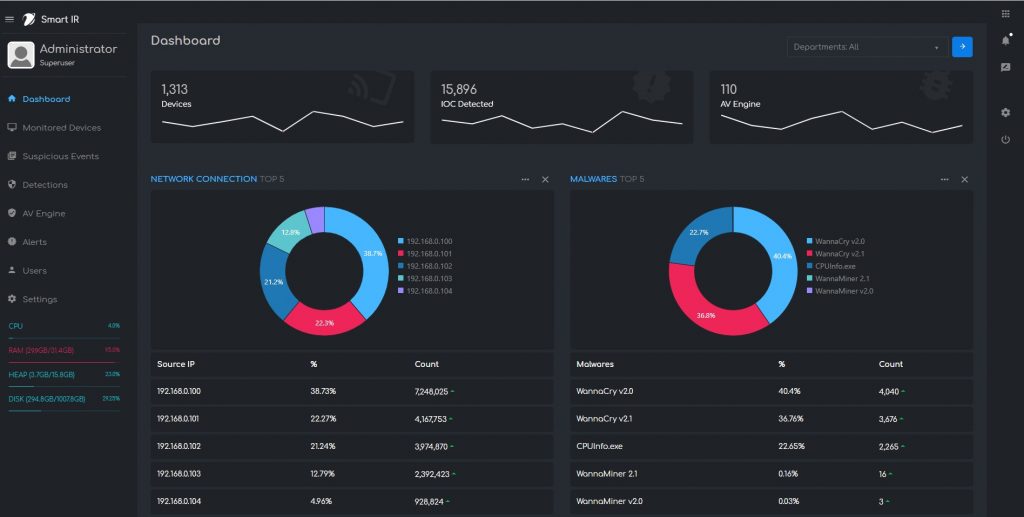Toggle the hamburger sidebar menu
1024x517 pixels.
click(10, 19)
